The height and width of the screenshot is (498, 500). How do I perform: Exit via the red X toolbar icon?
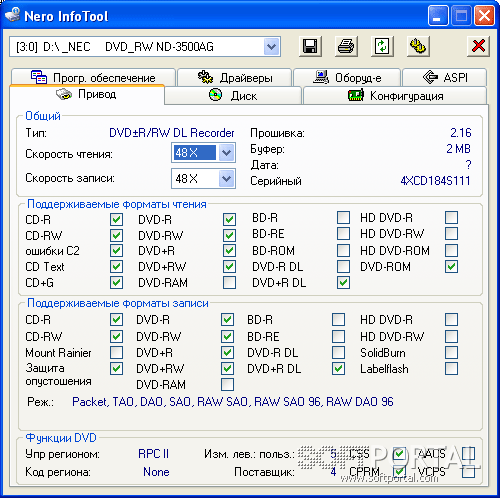[x=478, y=46]
